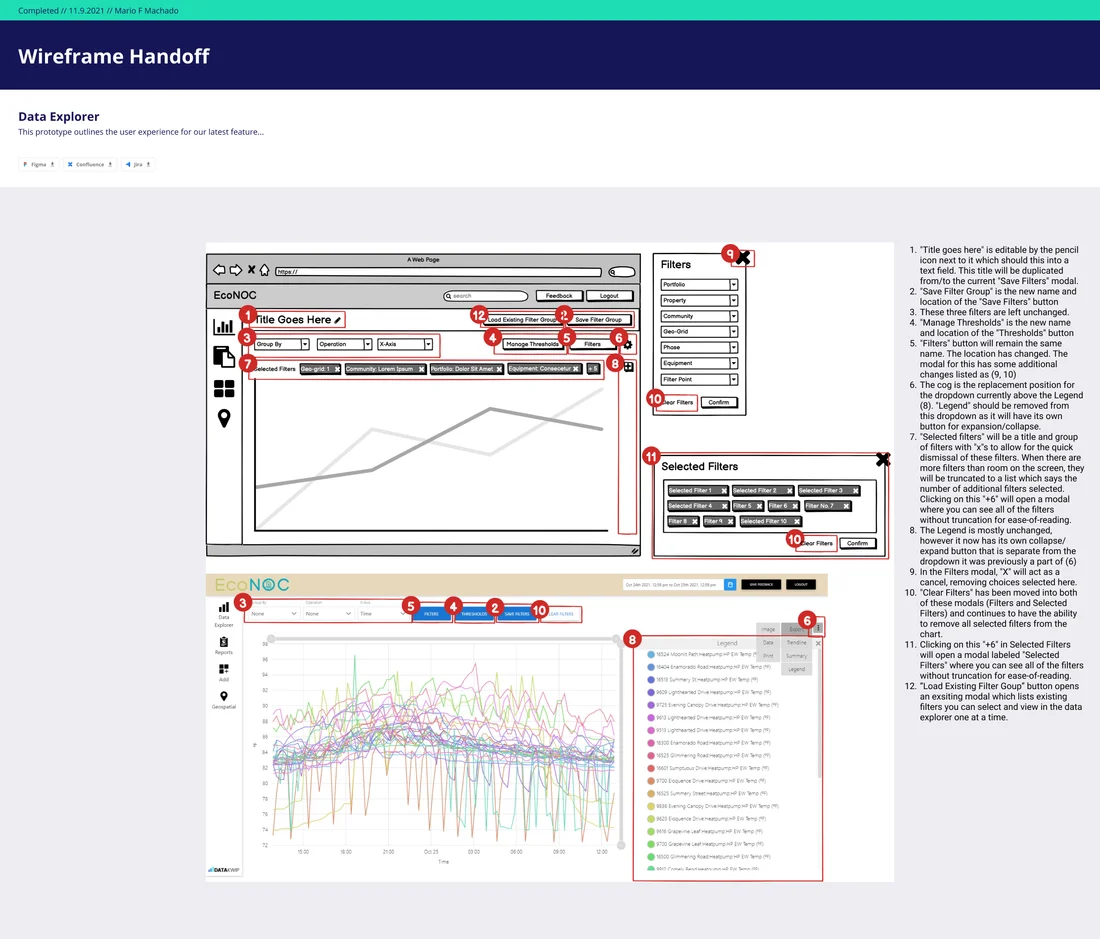
Task: Click the blue SAVE FILTERS button
Action: 517,614
